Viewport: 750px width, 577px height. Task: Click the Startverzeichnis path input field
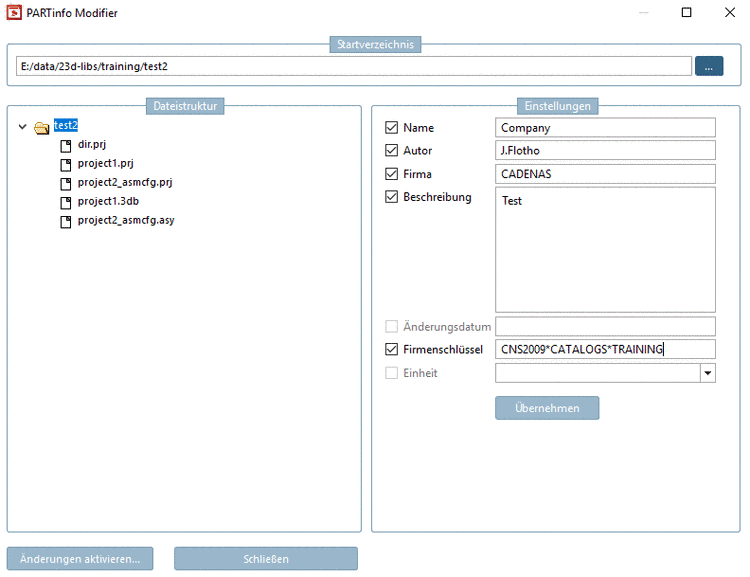[354, 66]
